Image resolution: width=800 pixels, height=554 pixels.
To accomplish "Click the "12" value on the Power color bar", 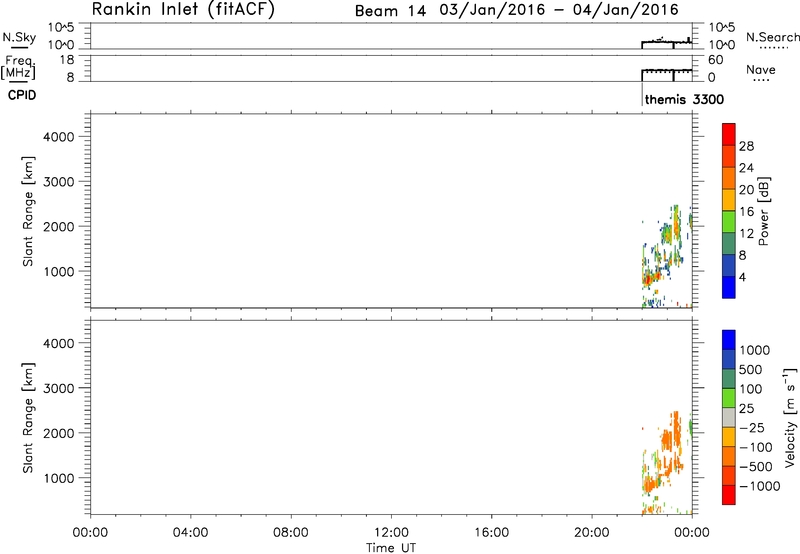I will (x=746, y=234).
